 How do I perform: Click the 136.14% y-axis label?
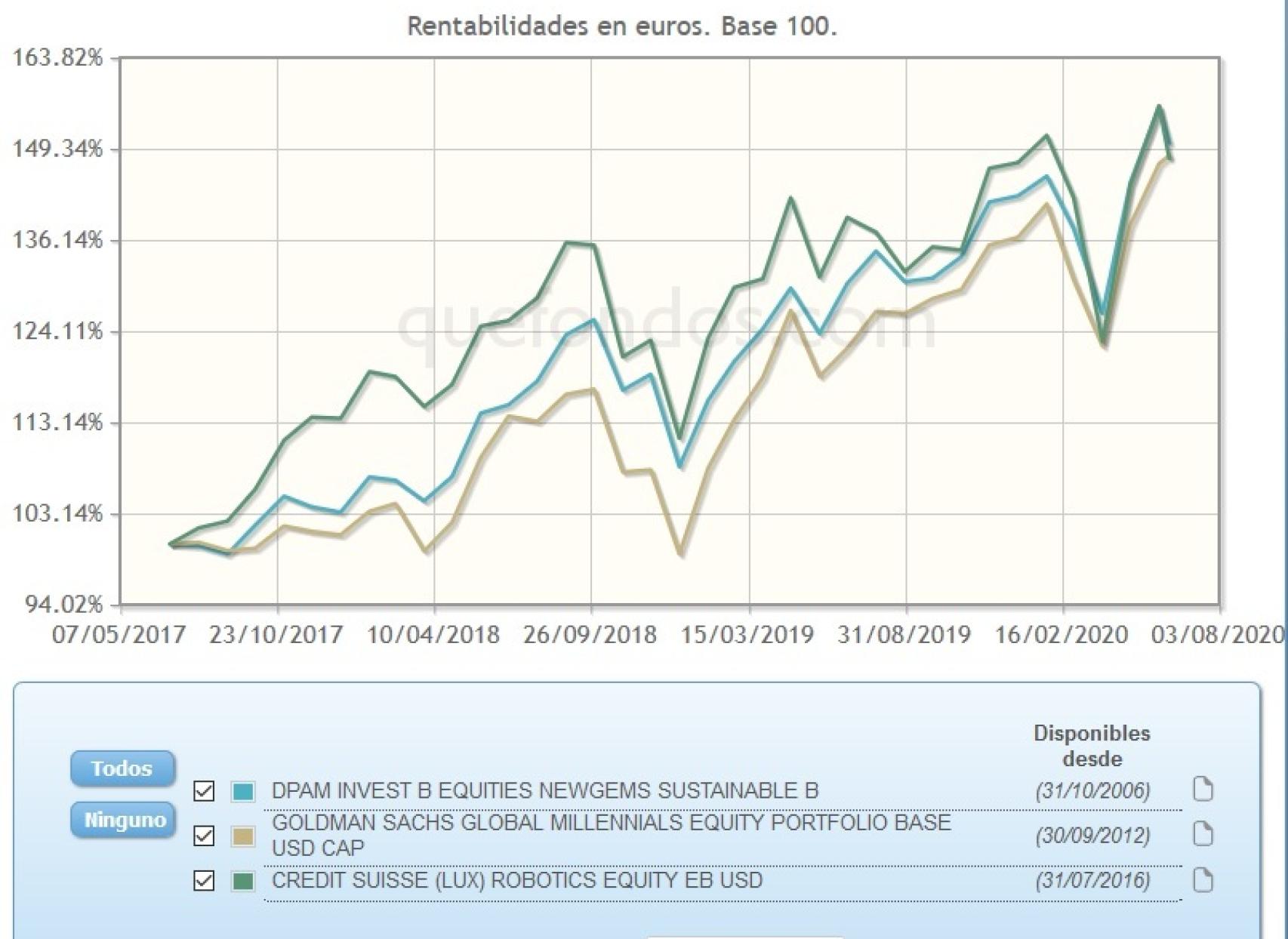coord(57,240)
